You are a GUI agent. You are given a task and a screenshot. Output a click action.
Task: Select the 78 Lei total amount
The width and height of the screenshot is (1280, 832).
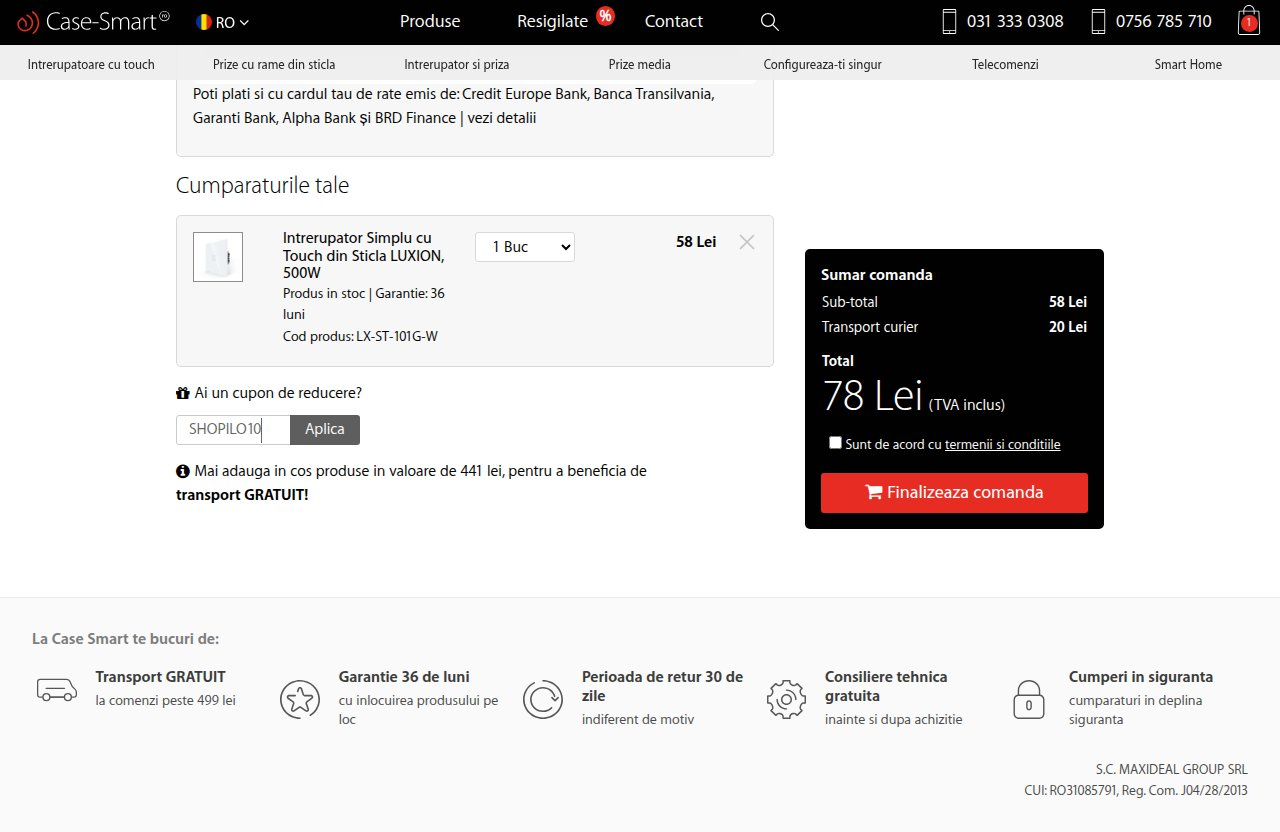click(x=872, y=397)
